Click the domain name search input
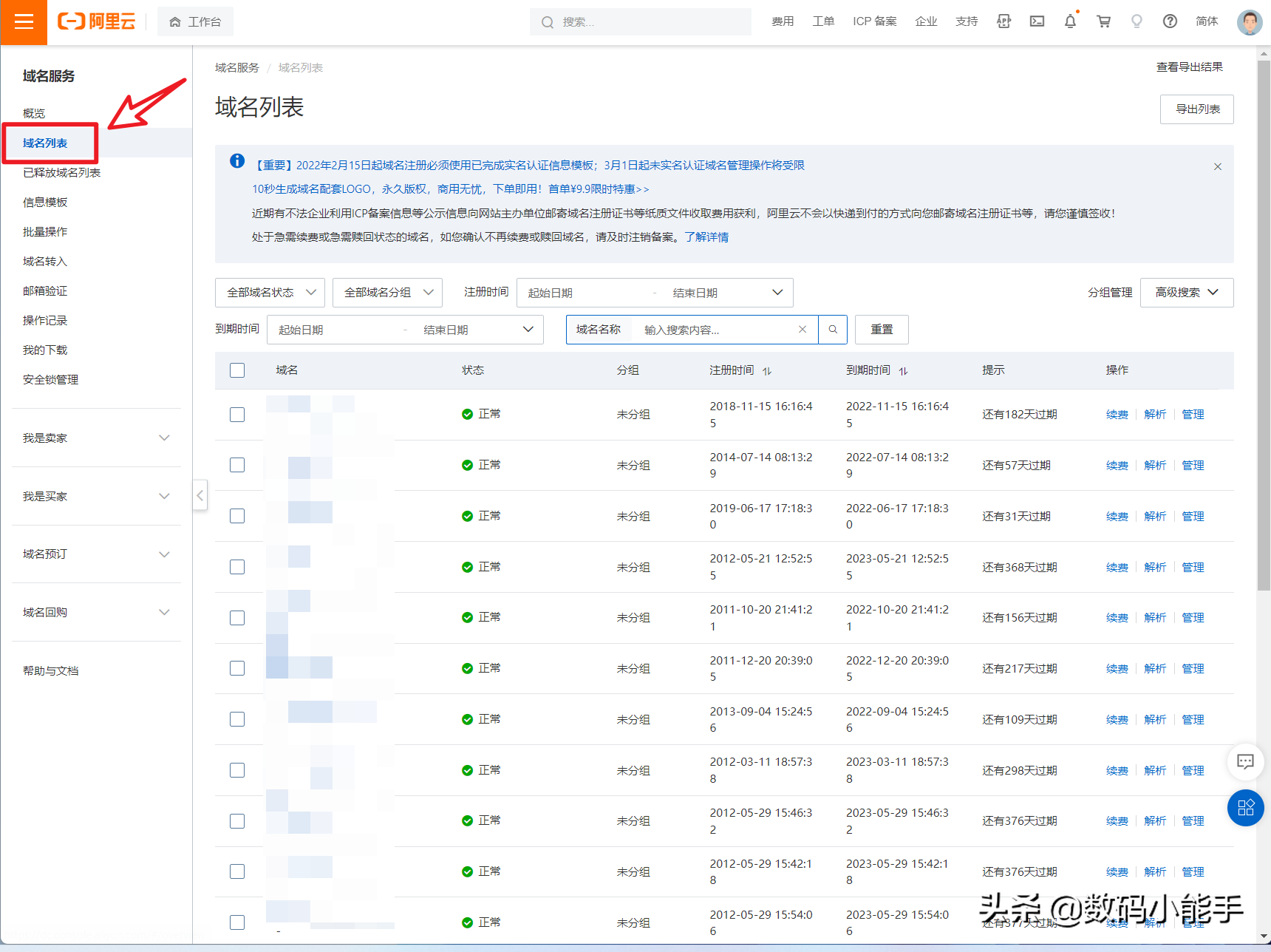Viewport: 1271px width, 952px height. (x=717, y=330)
